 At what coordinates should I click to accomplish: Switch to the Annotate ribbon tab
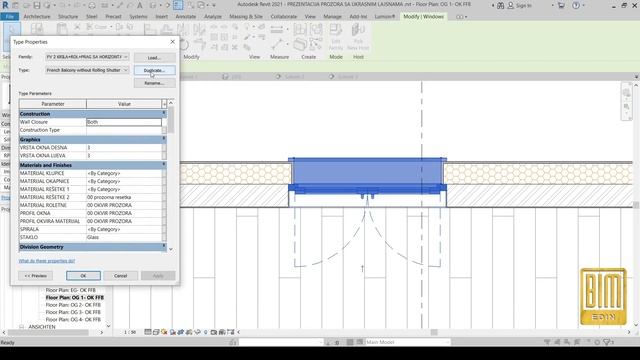tap(186, 17)
